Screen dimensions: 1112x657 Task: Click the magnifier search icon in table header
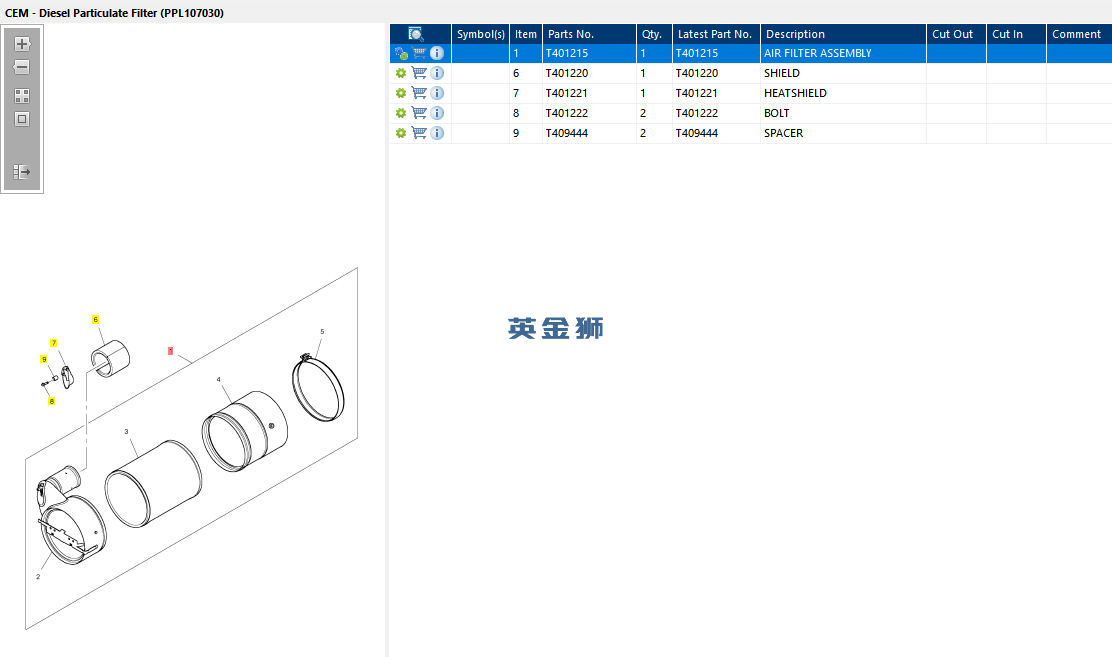coord(416,34)
